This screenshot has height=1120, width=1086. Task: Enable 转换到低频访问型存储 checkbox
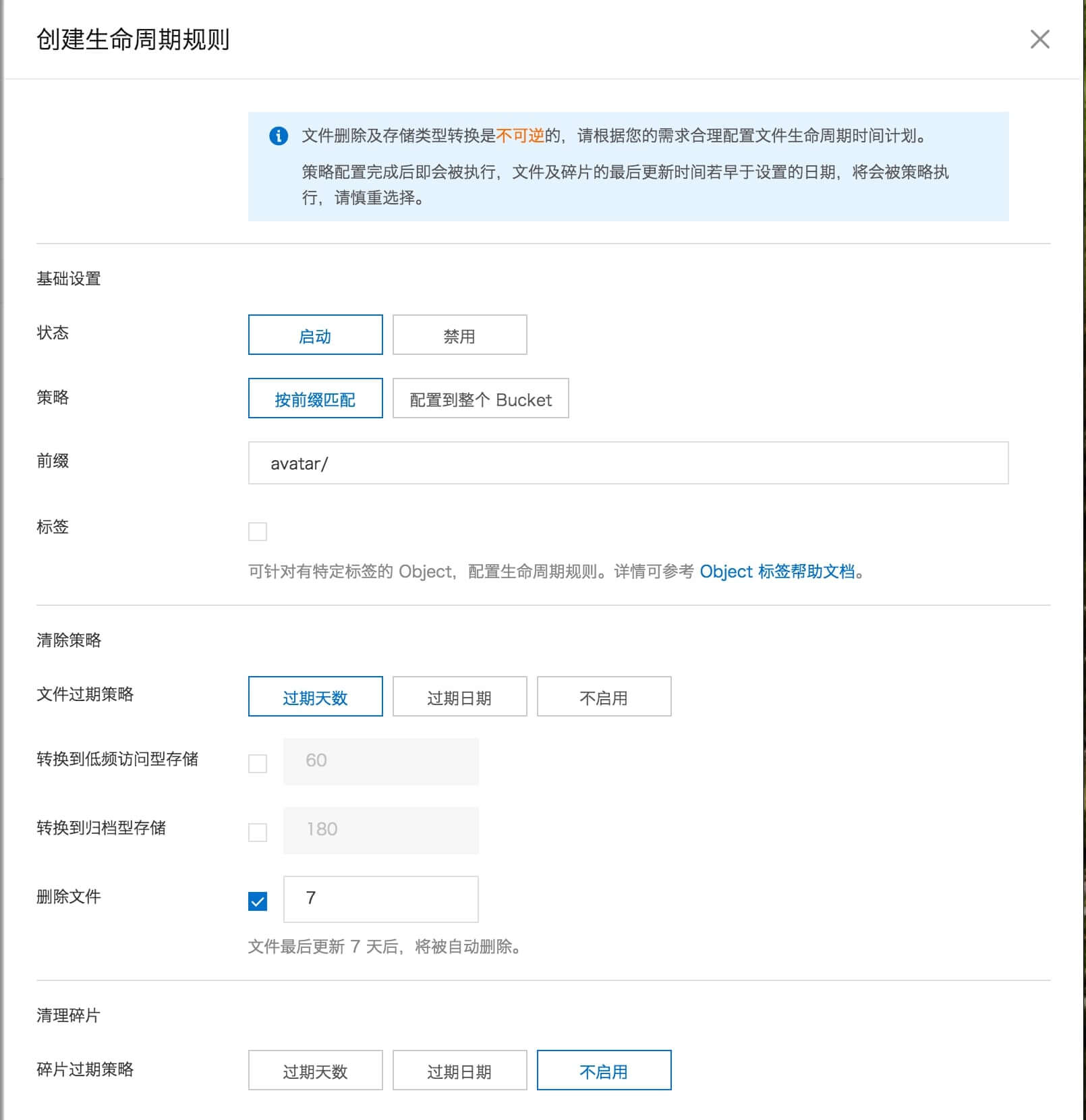(258, 764)
